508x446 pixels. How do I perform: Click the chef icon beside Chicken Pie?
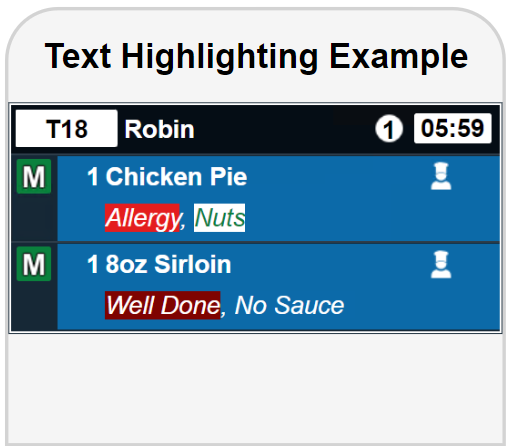tap(441, 176)
